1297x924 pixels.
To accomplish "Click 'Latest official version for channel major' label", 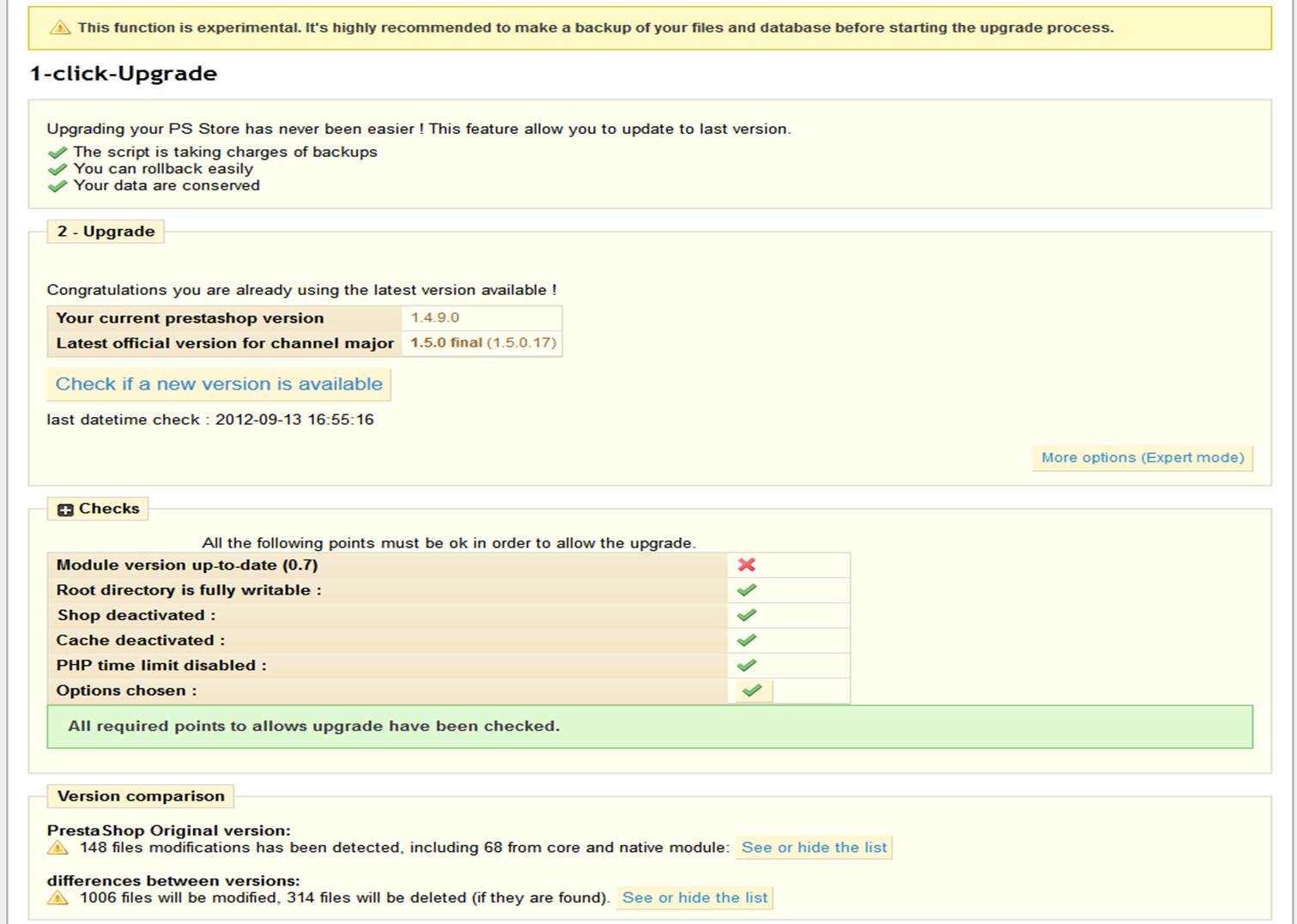I will coord(226,343).
